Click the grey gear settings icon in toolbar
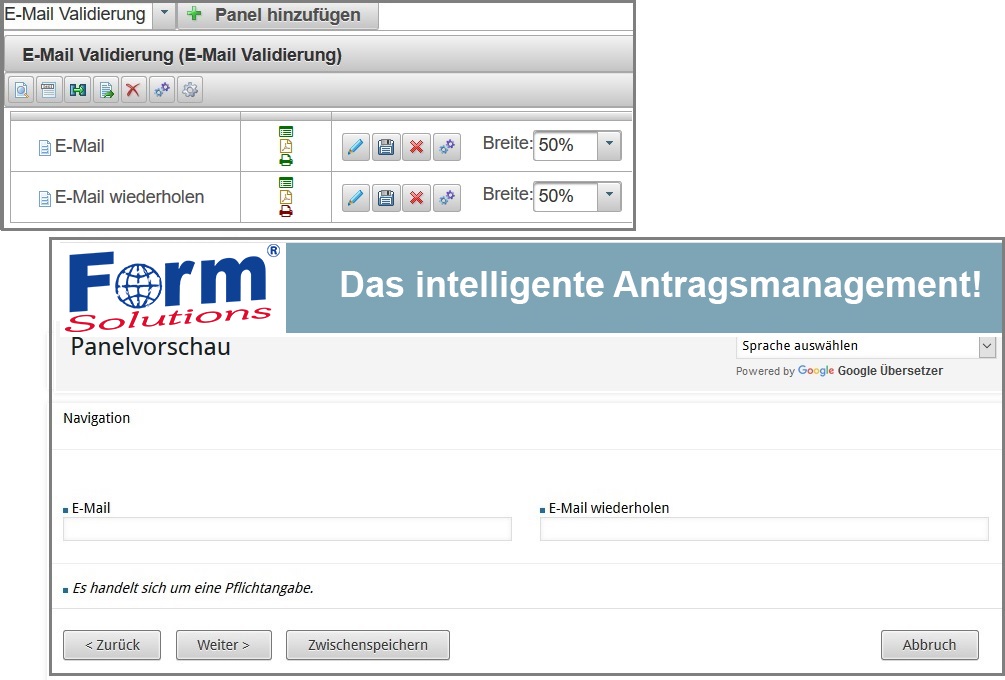Viewport: 1005px width, 680px height. tap(190, 91)
